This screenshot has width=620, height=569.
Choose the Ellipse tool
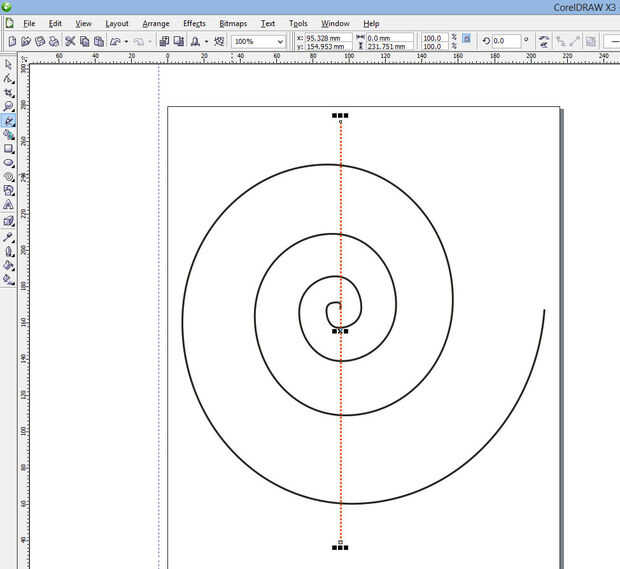9,162
